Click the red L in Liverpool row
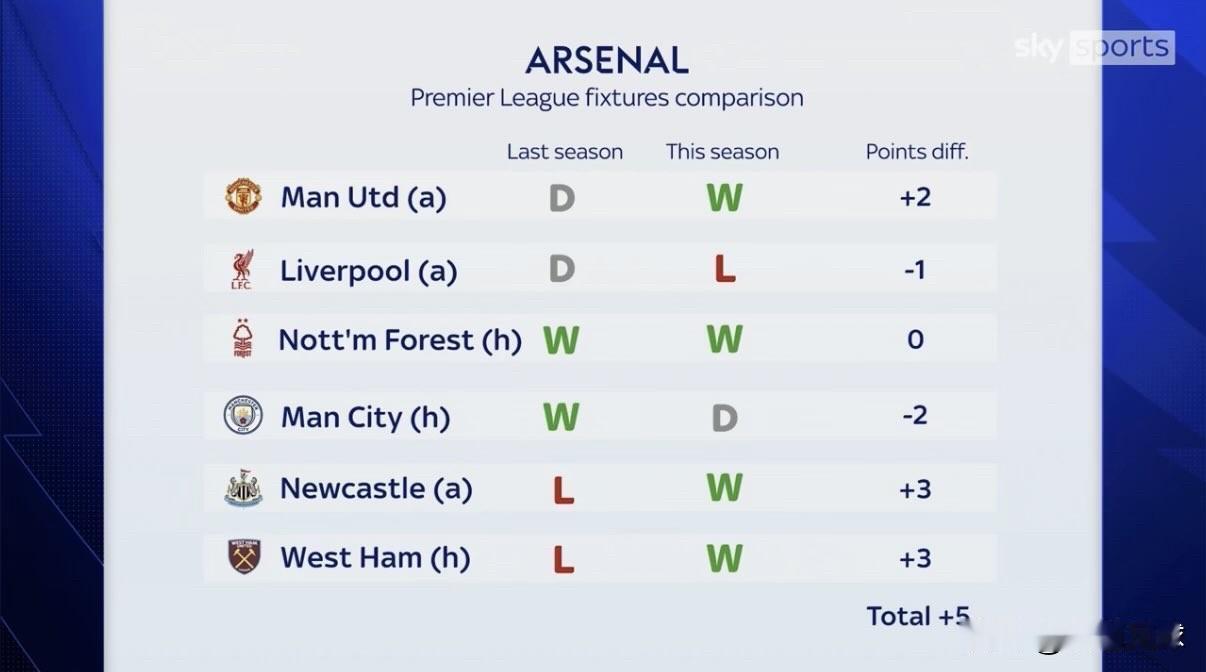Image resolution: width=1206 pixels, height=672 pixels. tap(725, 270)
